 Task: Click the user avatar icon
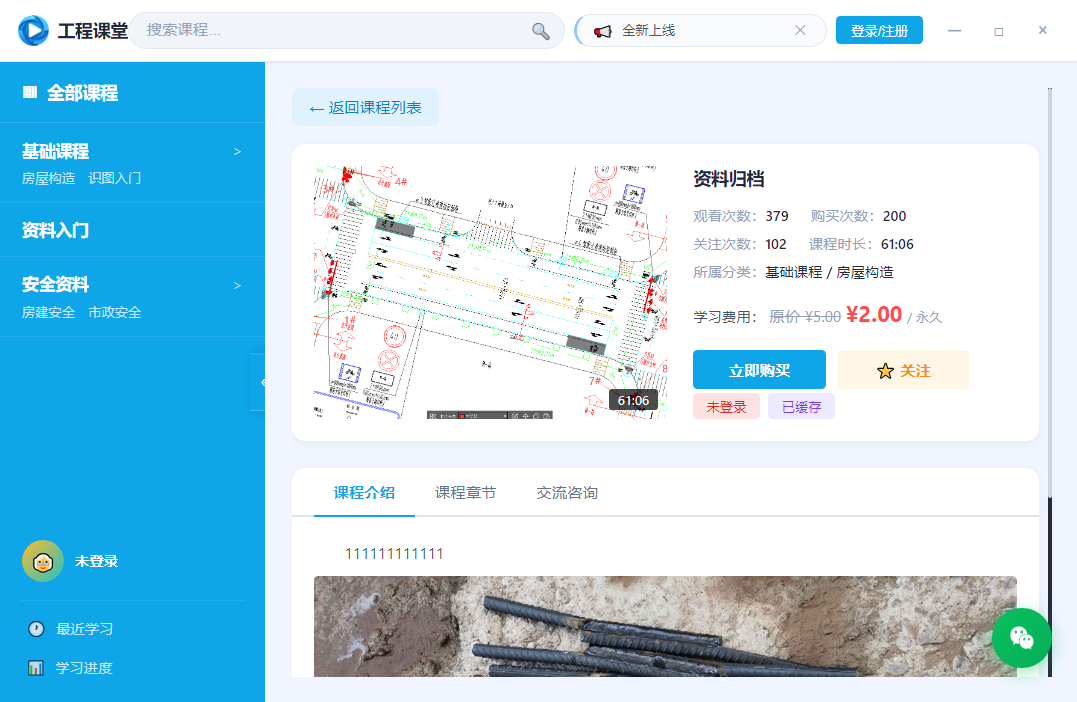click(x=43, y=561)
